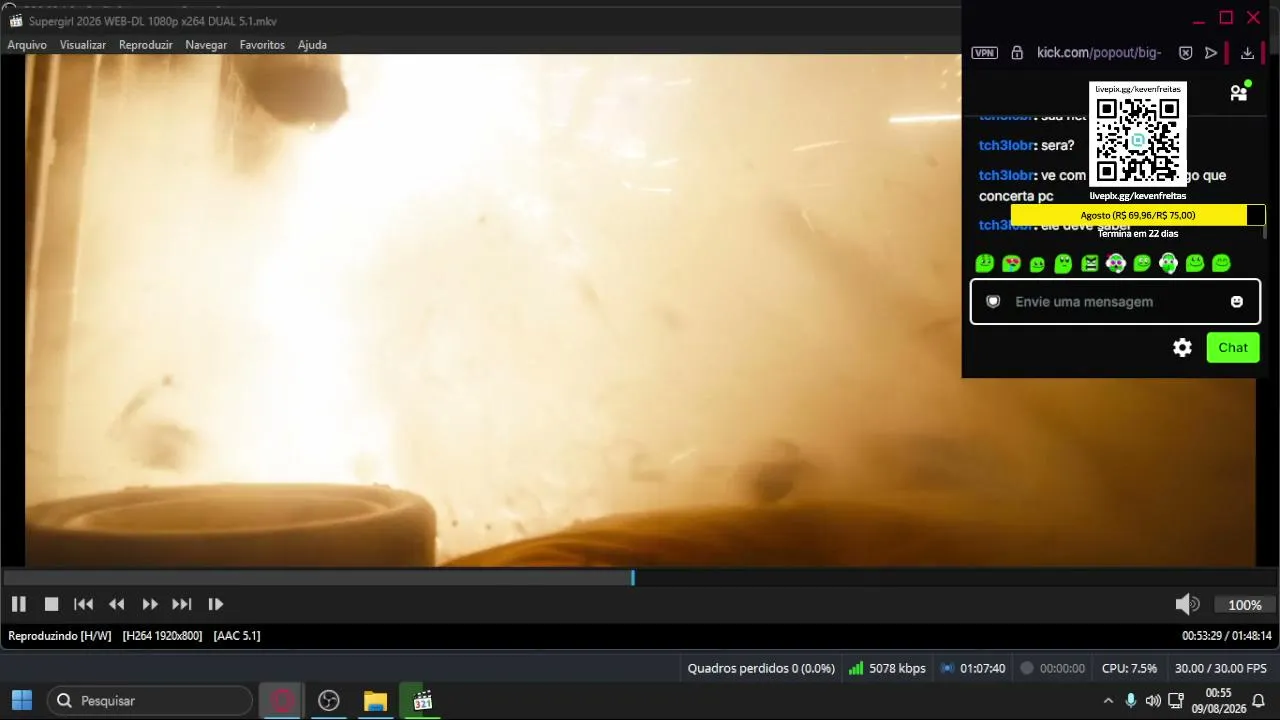Open the ad blocker shield icon
Image resolution: width=1280 pixels, height=720 pixels.
pyautogui.click(x=1185, y=53)
